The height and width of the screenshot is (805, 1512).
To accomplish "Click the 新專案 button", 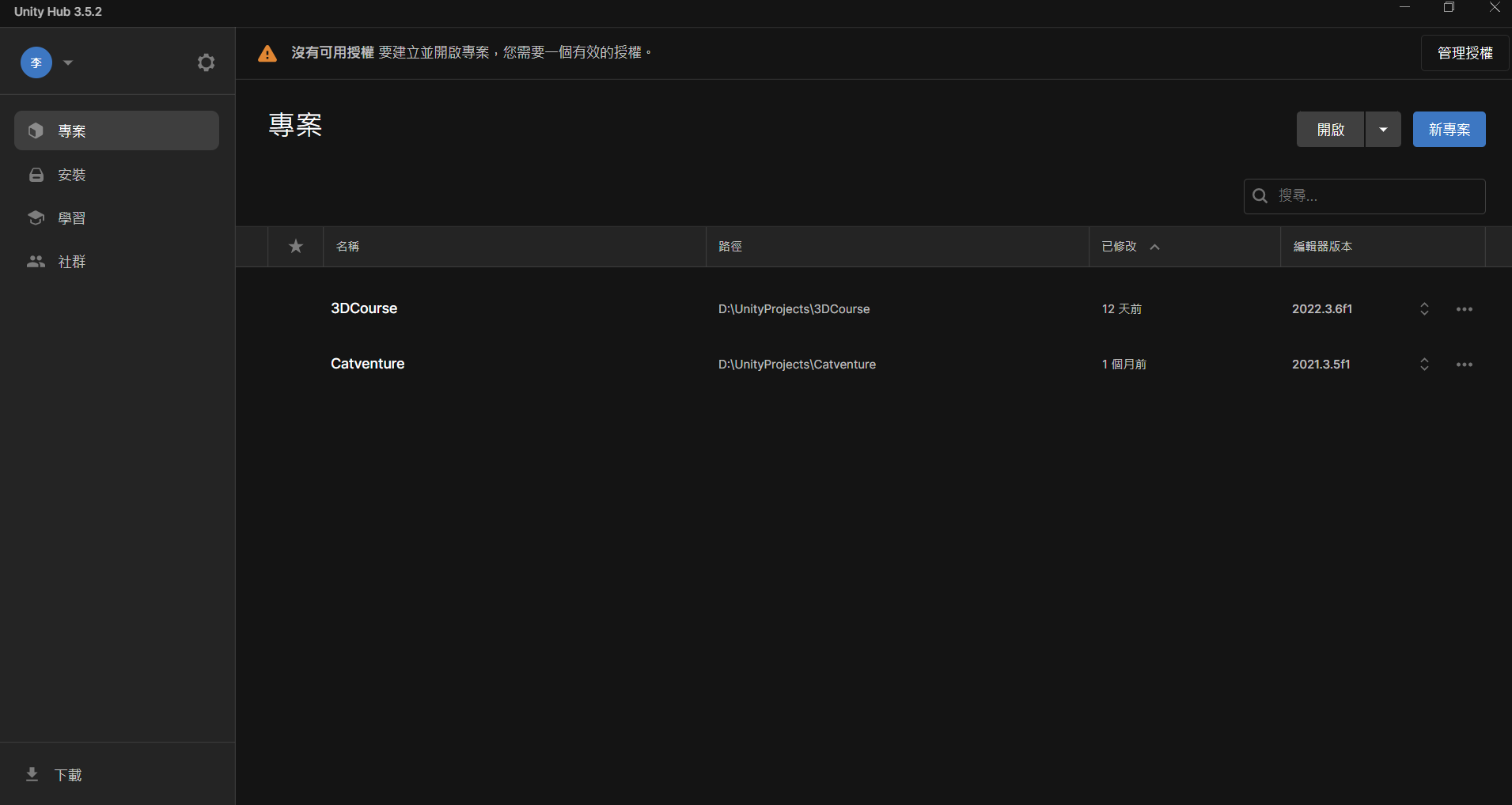I will point(1449,130).
